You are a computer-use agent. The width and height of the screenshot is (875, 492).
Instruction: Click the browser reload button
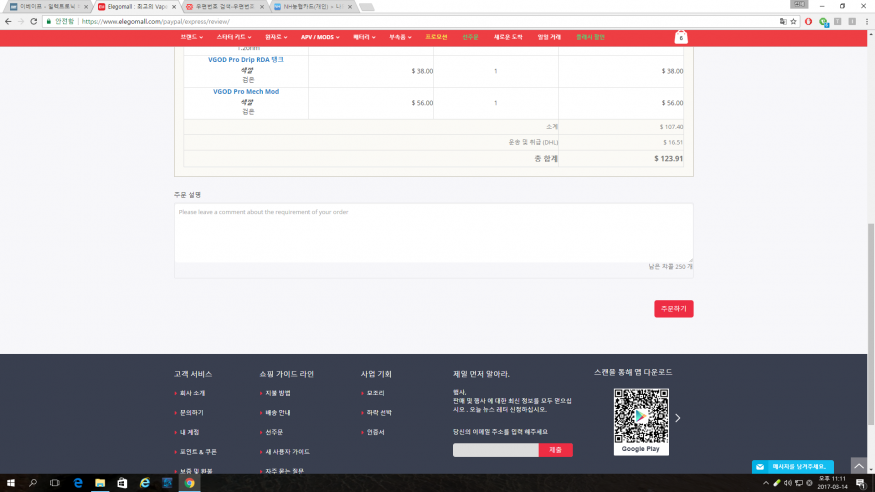coord(33,21)
